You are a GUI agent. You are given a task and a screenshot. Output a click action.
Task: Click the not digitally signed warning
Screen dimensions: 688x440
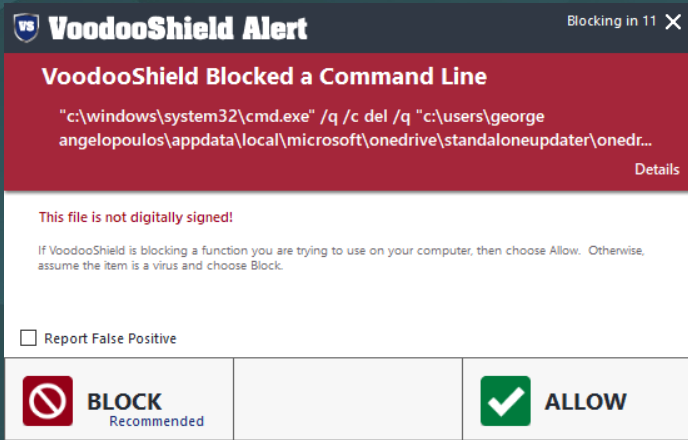(136, 217)
